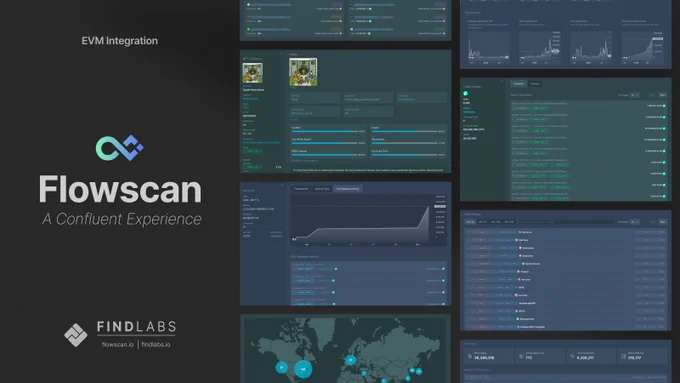Click the Find Labs diamond logo icon
Viewport: 680px width, 383px height.
click(x=76, y=334)
